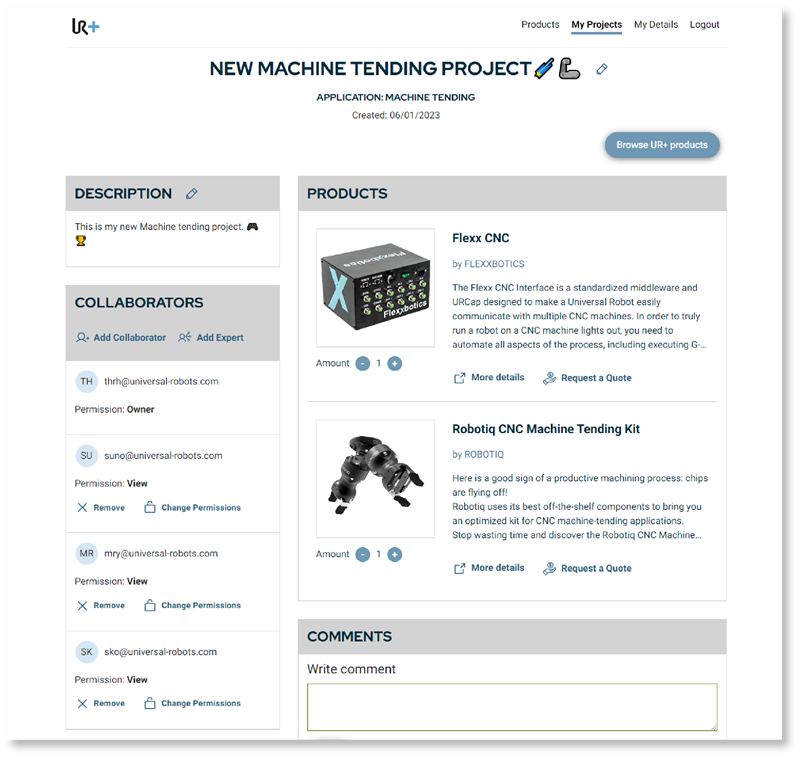Screen dimensions: 800x758
Task: Increase Robotiq kit amount with plus
Action: click(x=394, y=554)
